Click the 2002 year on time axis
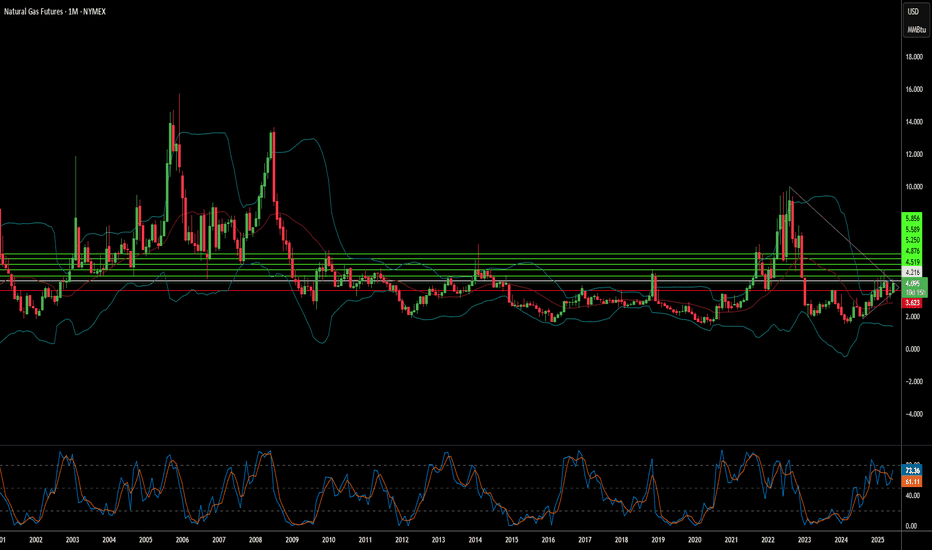Image resolution: width=932 pixels, height=550 pixels. coord(36,540)
